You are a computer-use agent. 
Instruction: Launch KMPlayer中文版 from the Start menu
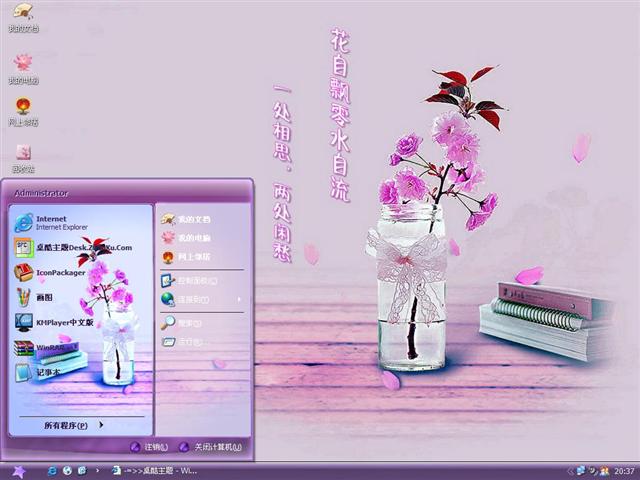pos(54,322)
